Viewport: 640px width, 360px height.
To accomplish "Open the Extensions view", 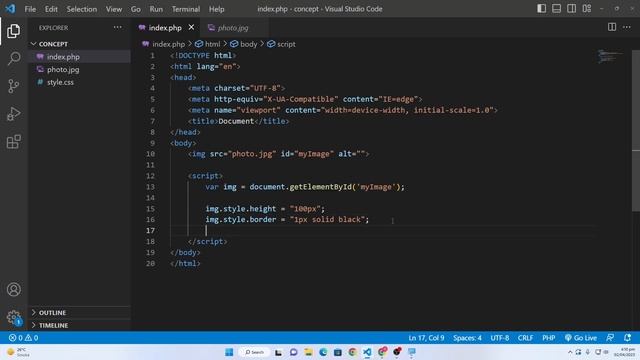I will tap(13, 142).
